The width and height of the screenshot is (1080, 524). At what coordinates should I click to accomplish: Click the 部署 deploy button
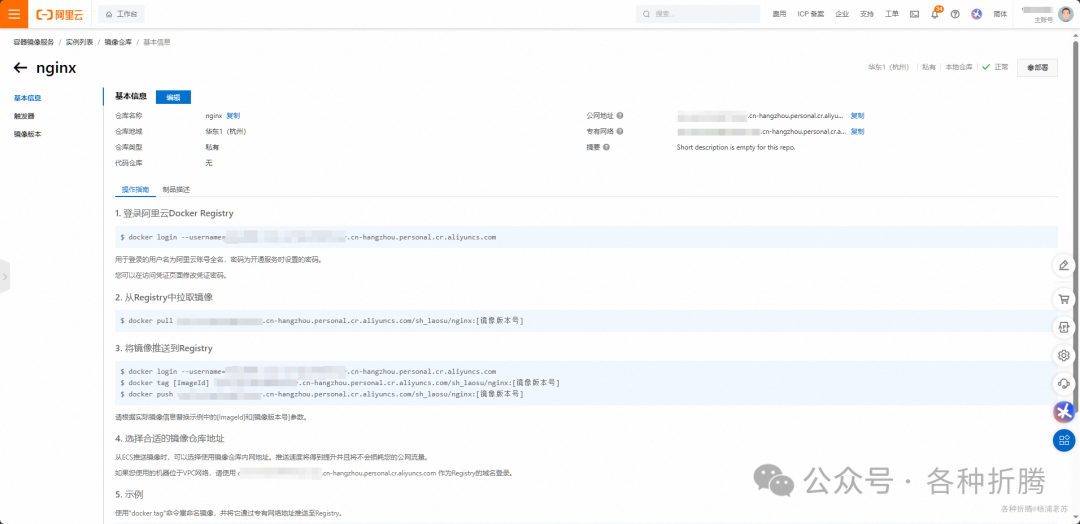coord(1037,67)
